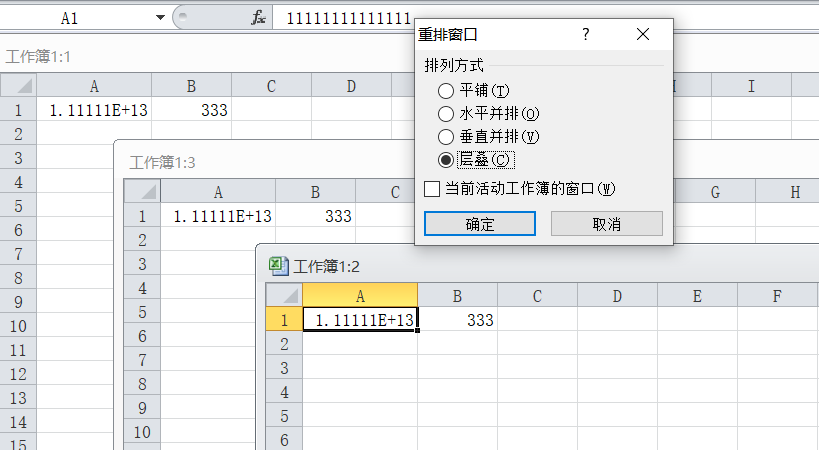Screen dimensions: 819x450
Task: Select the 层叠 radio option
Action: click(446, 159)
